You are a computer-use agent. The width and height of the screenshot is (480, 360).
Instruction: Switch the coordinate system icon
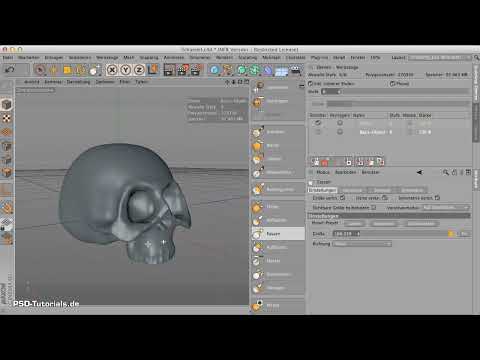[153, 70]
